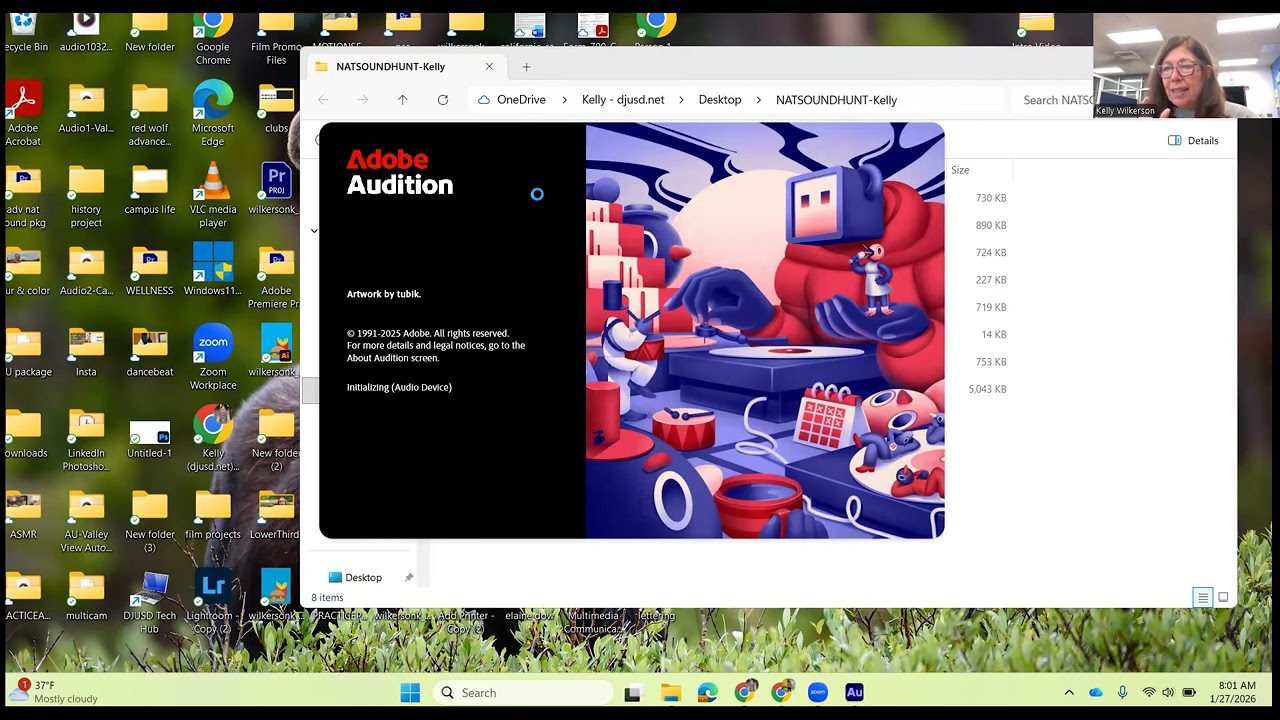Select the DJUSD Tech Hub desktop icon
Viewport: 1280px width, 720px height.
pos(150,602)
